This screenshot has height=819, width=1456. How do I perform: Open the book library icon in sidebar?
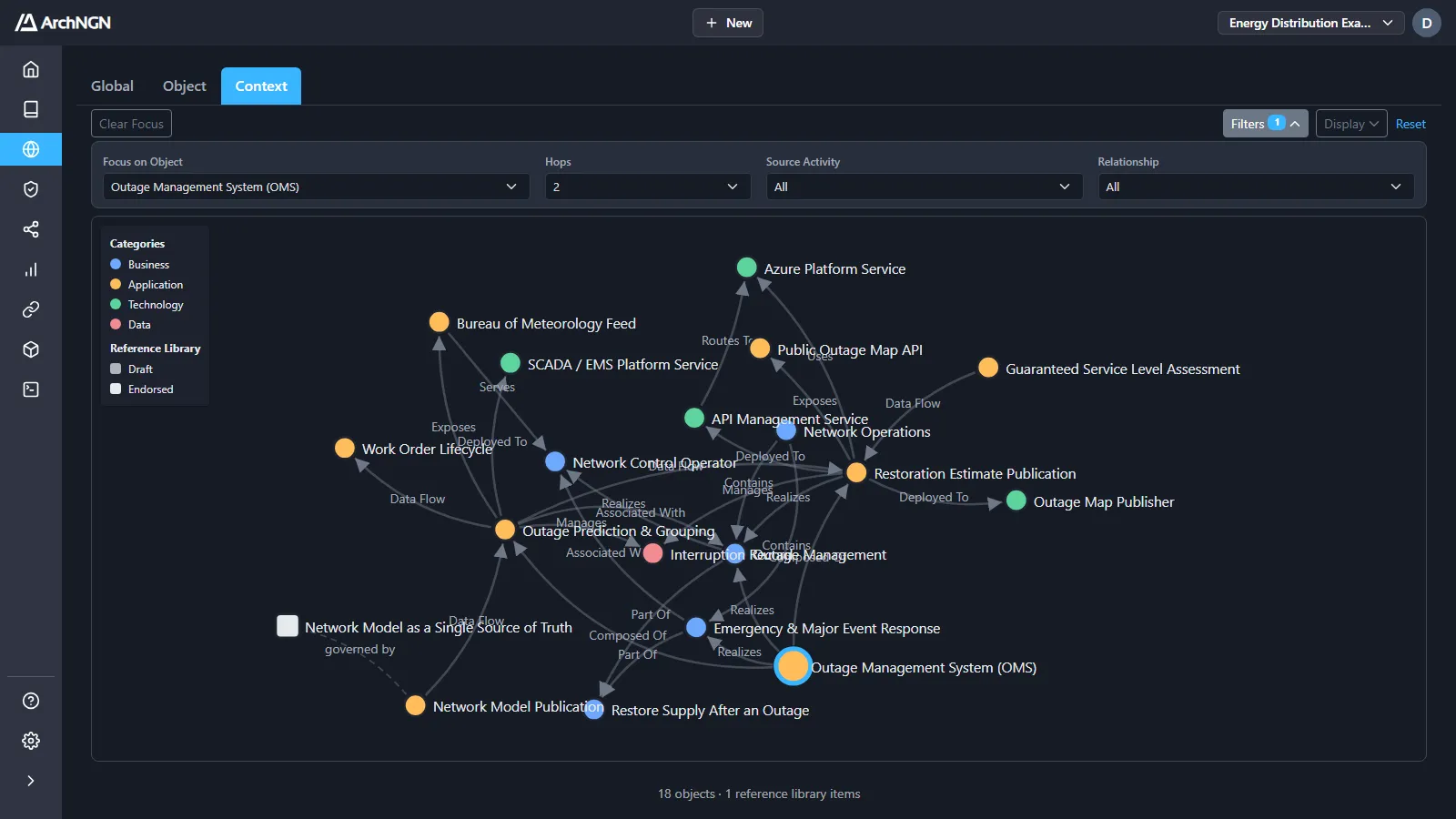(x=31, y=109)
